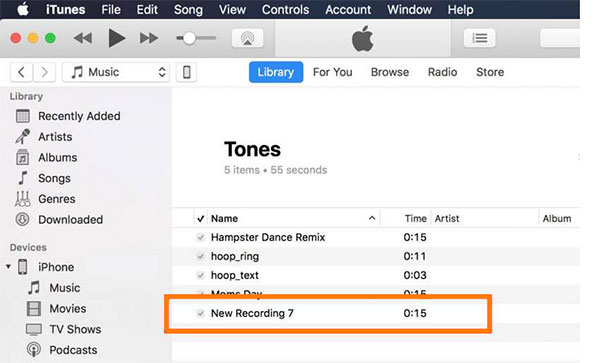Switch to the For You tab
Image resolution: width=600 pixels, height=363 pixels.
(x=333, y=72)
